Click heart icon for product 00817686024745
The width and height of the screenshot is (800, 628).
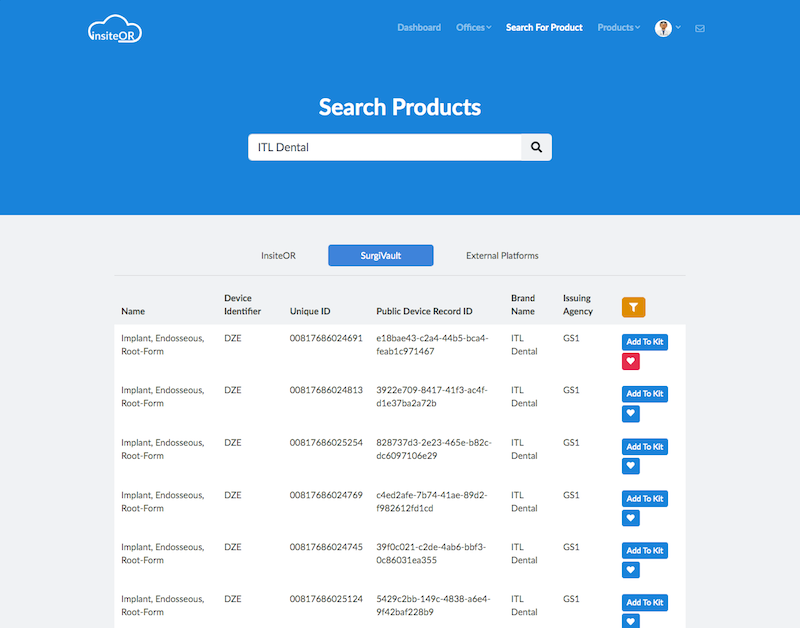631,569
